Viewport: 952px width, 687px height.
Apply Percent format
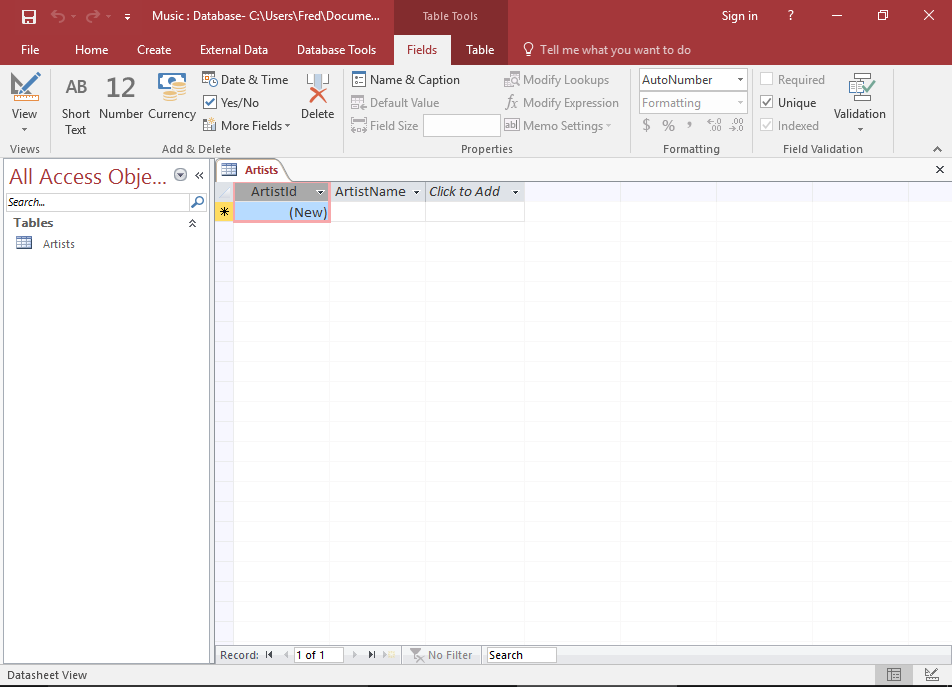coord(668,126)
